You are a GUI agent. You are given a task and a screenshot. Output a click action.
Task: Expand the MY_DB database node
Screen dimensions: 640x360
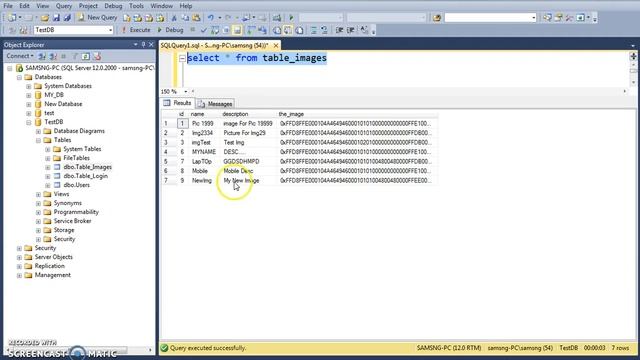pyautogui.click(x=29, y=95)
